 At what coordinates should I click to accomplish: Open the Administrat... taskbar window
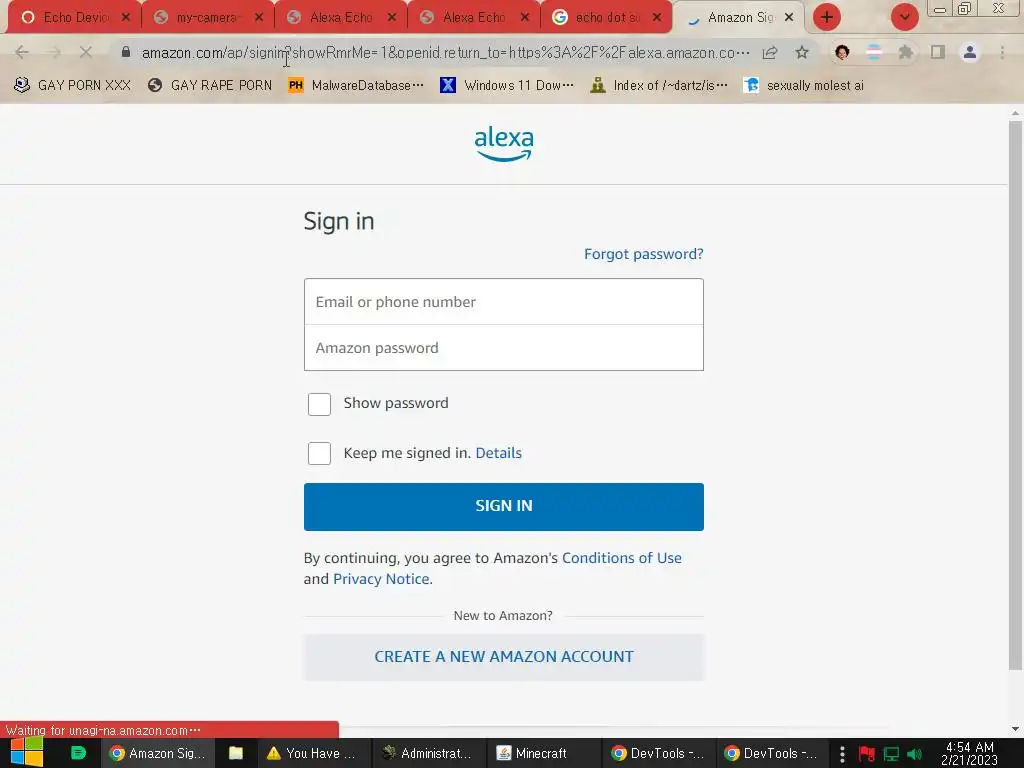coord(426,753)
